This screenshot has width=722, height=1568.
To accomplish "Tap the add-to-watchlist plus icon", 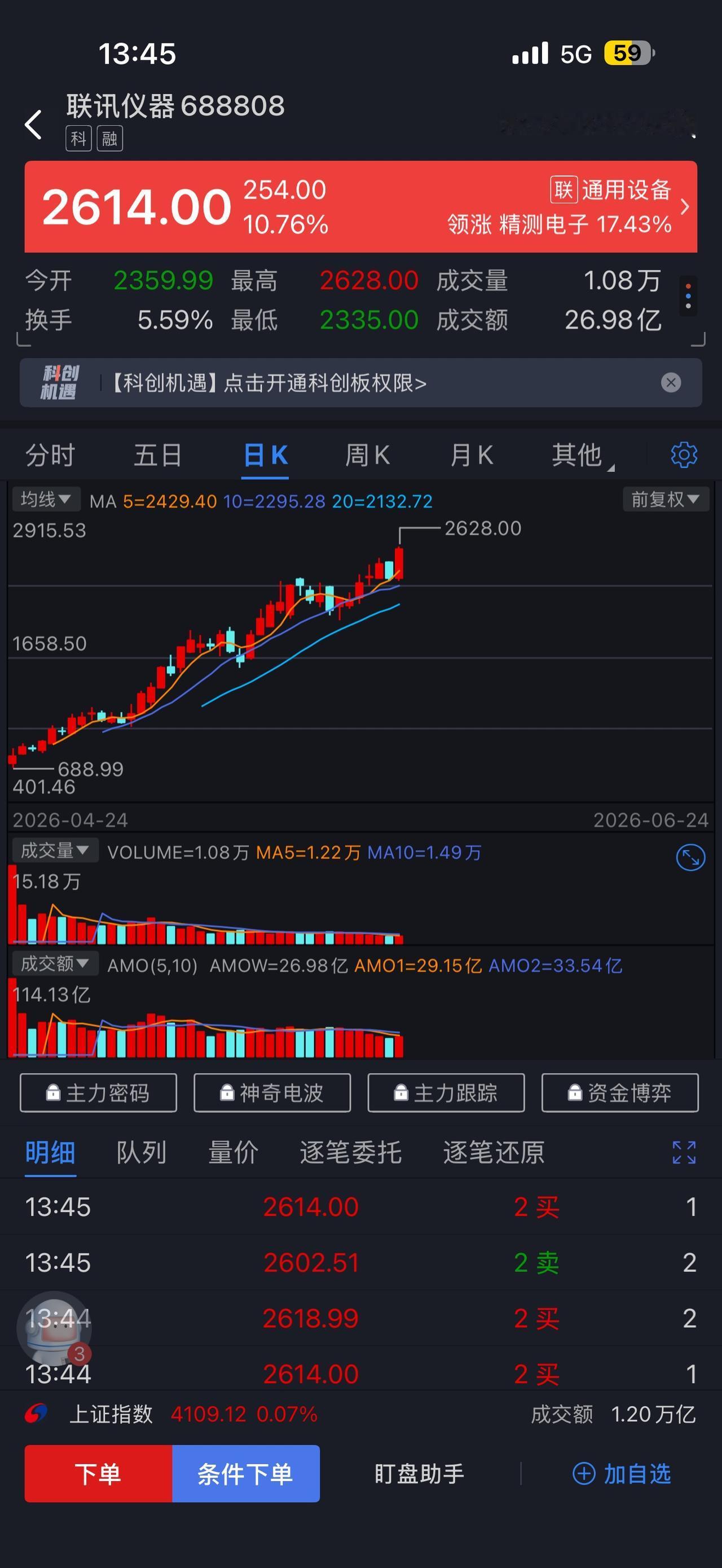I will coord(584,1474).
